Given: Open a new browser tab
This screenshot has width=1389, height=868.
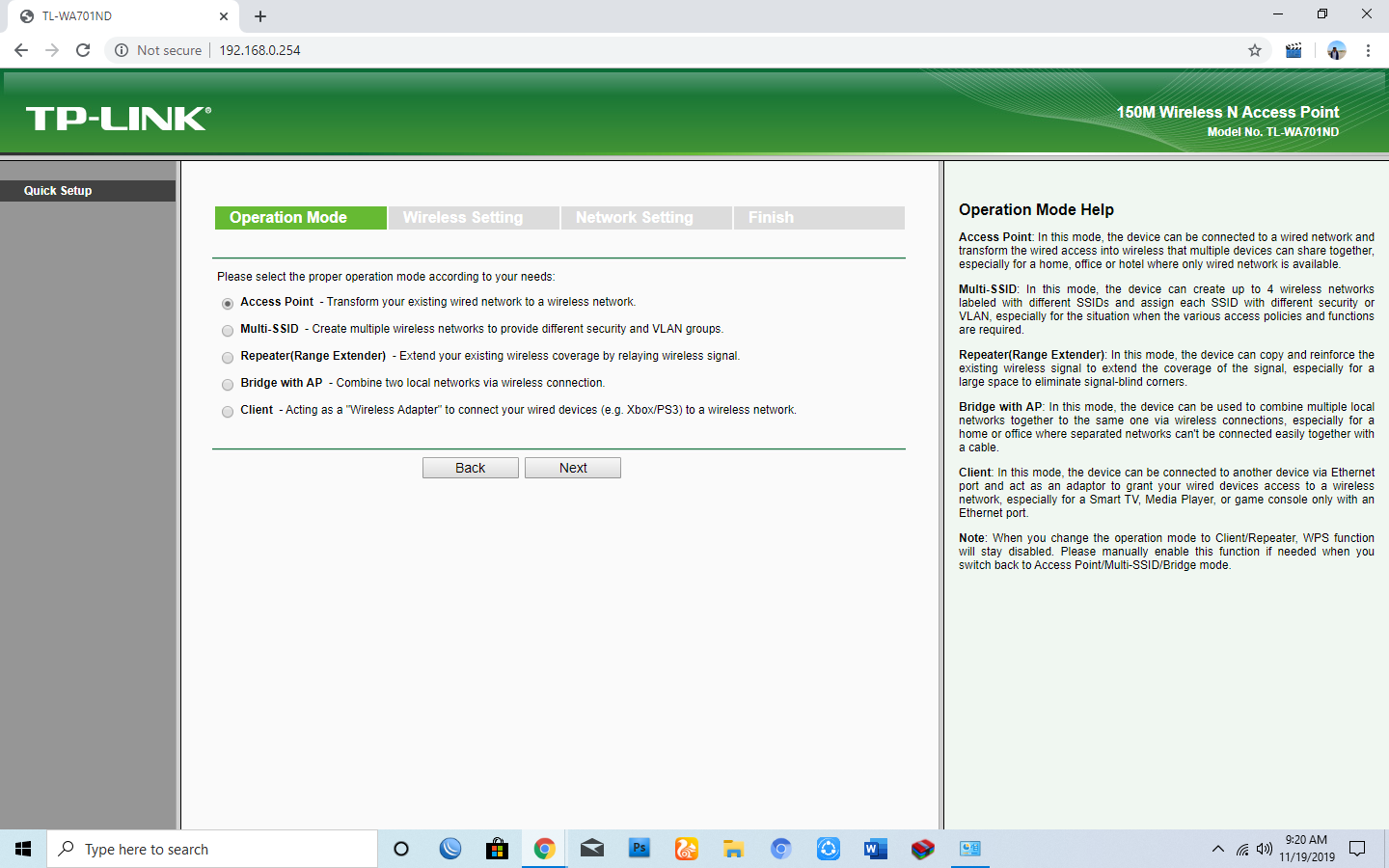Looking at the screenshot, I should coord(260,16).
